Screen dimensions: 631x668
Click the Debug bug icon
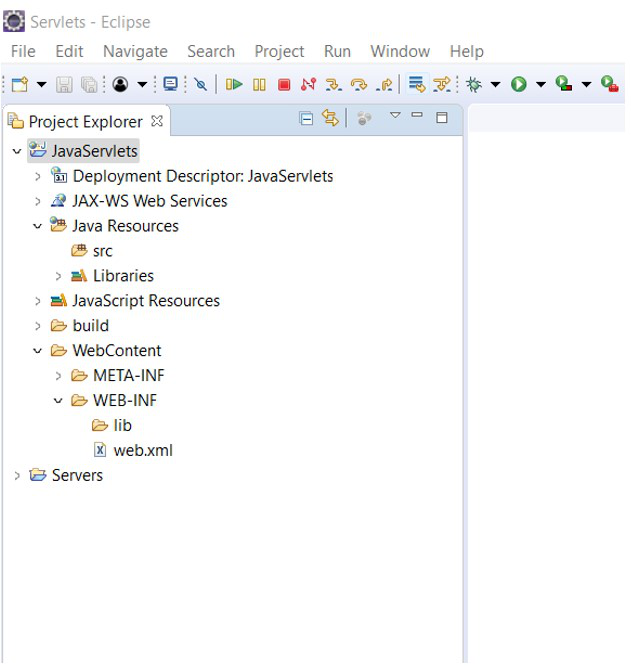[x=474, y=84]
